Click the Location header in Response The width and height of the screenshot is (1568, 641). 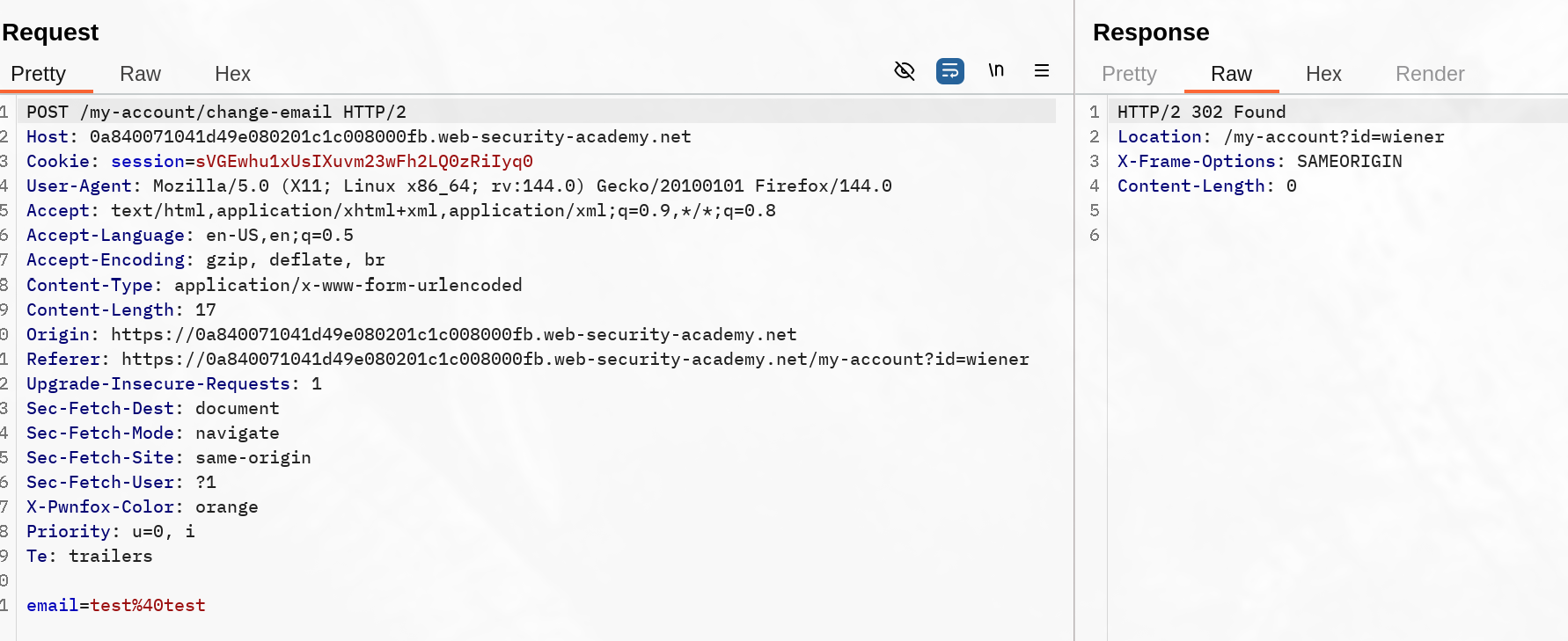click(x=1280, y=137)
